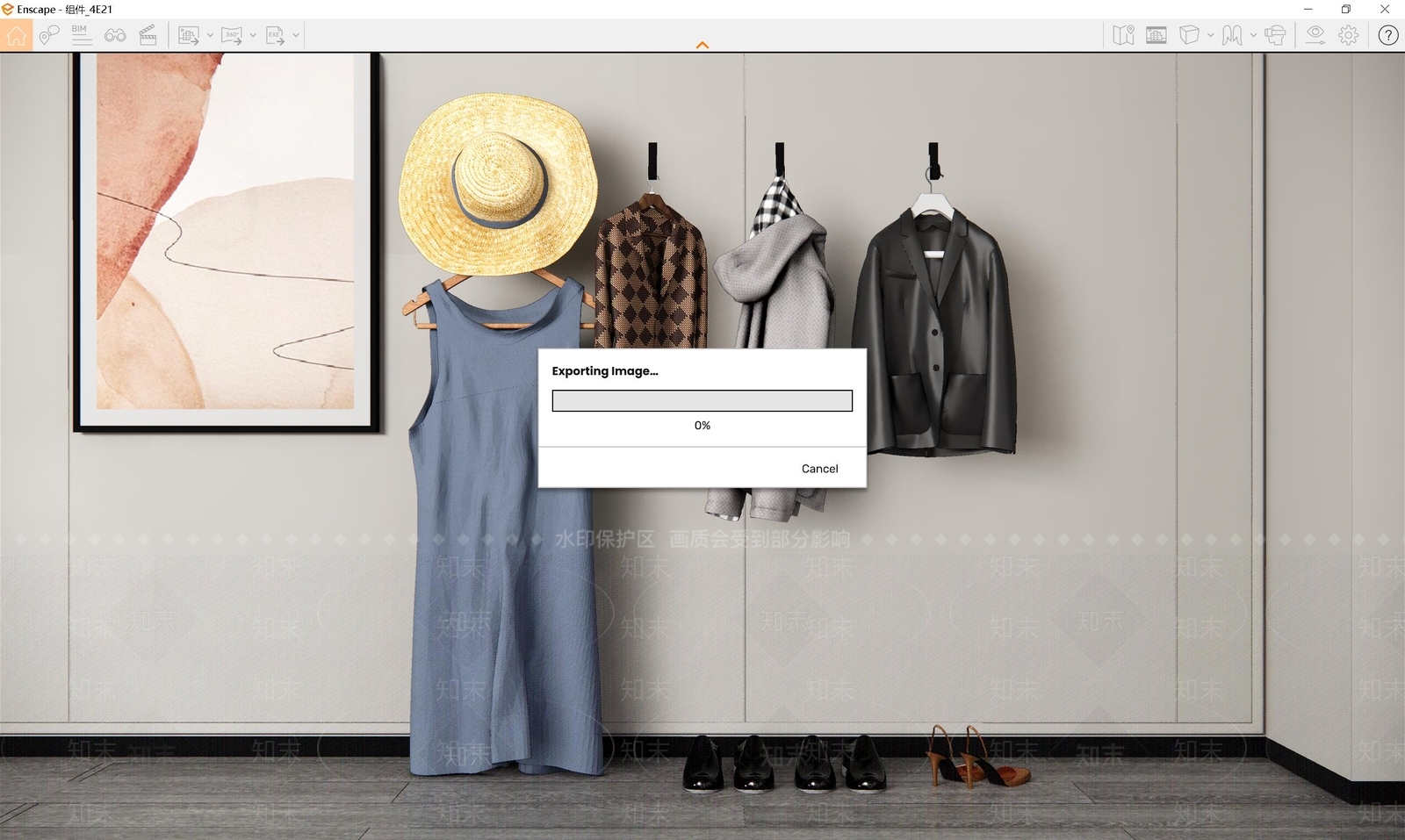Click the orange Home icon
The height and width of the screenshot is (840, 1405).
(16, 35)
